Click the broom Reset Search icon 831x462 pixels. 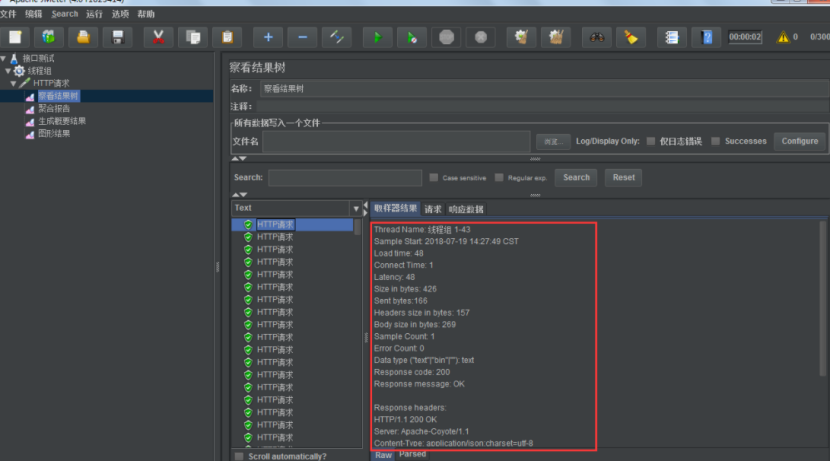(631, 38)
